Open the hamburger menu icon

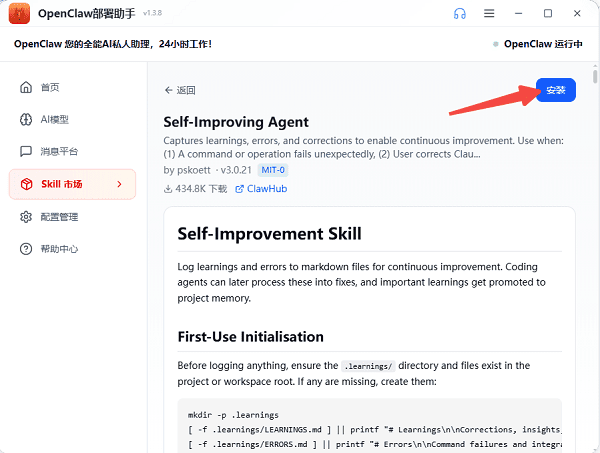(x=489, y=13)
